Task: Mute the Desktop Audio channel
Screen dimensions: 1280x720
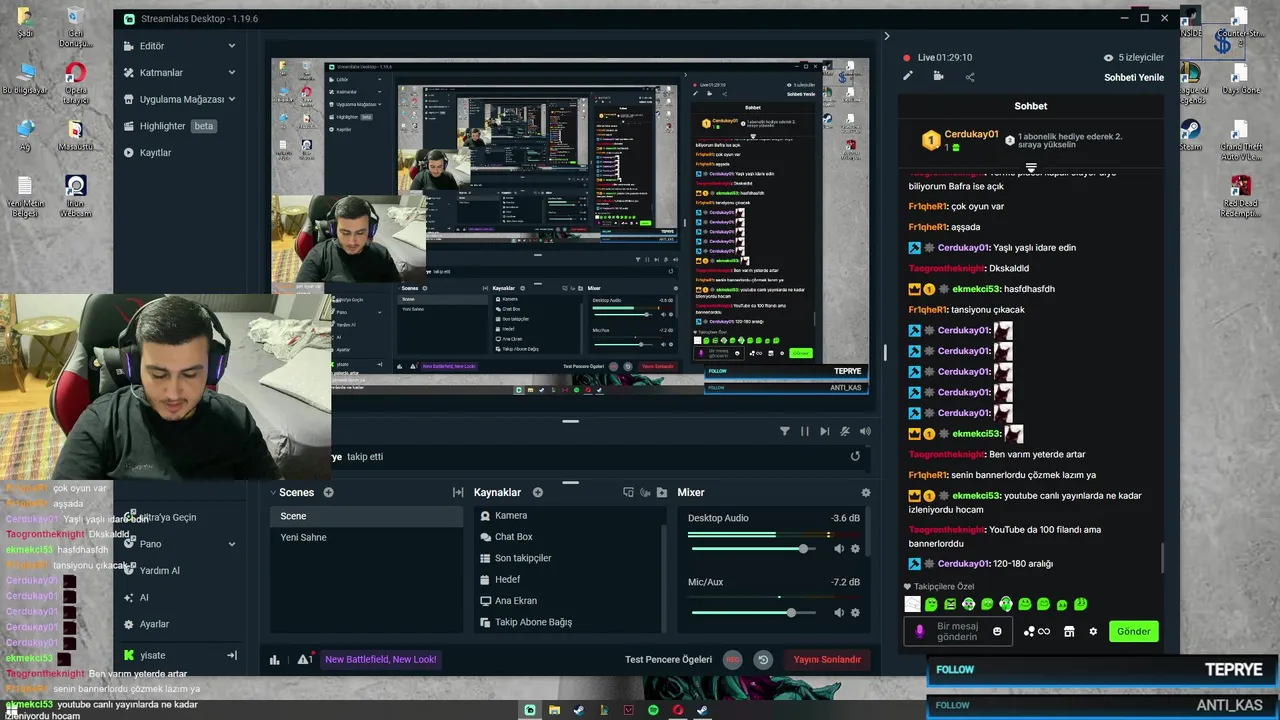Action: coord(839,549)
